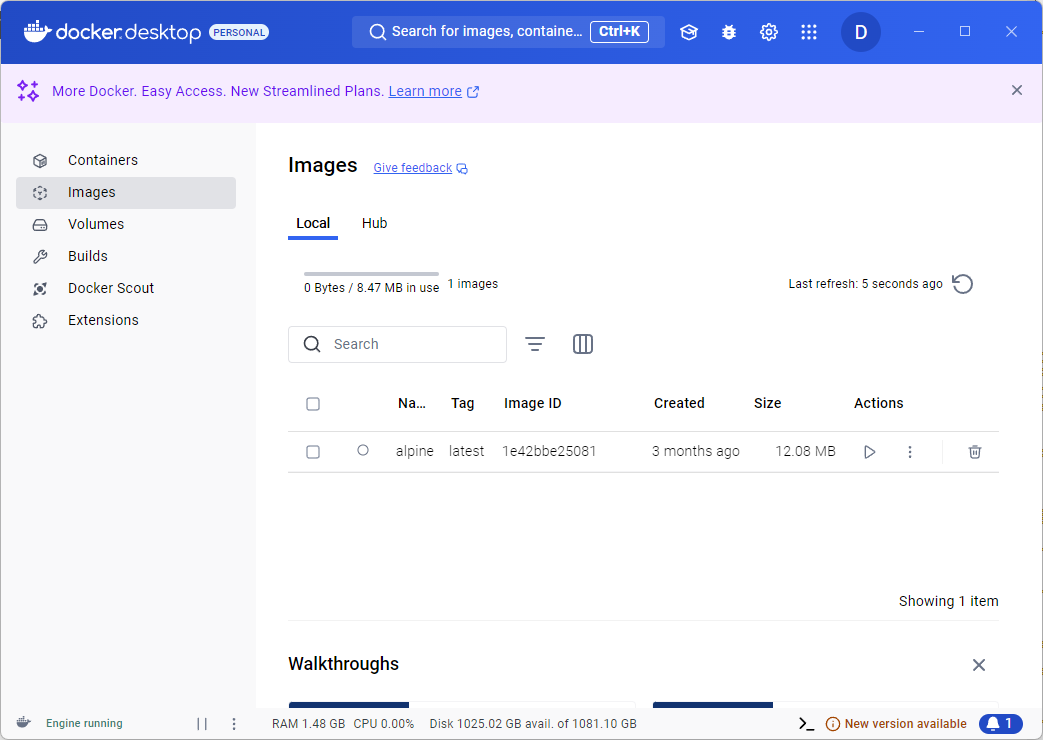Click the Docker Scout icon in sidebar

point(40,288)
